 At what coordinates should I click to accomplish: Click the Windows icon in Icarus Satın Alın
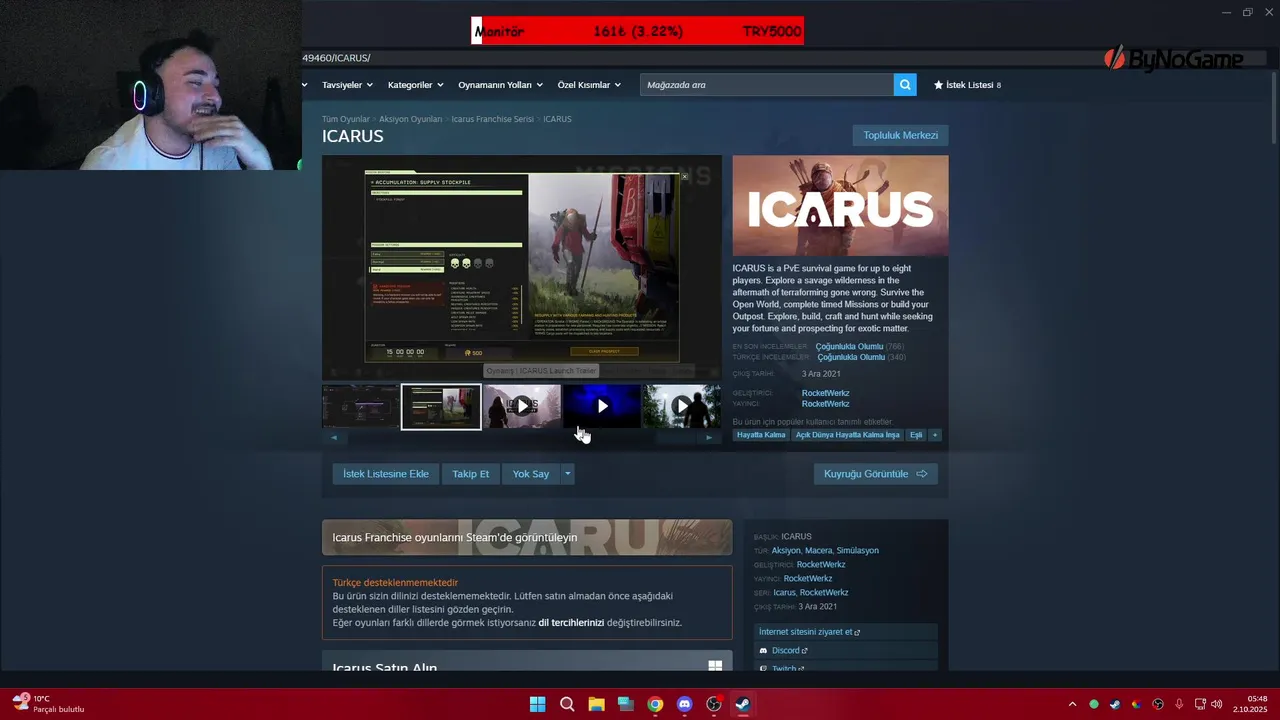715,666
